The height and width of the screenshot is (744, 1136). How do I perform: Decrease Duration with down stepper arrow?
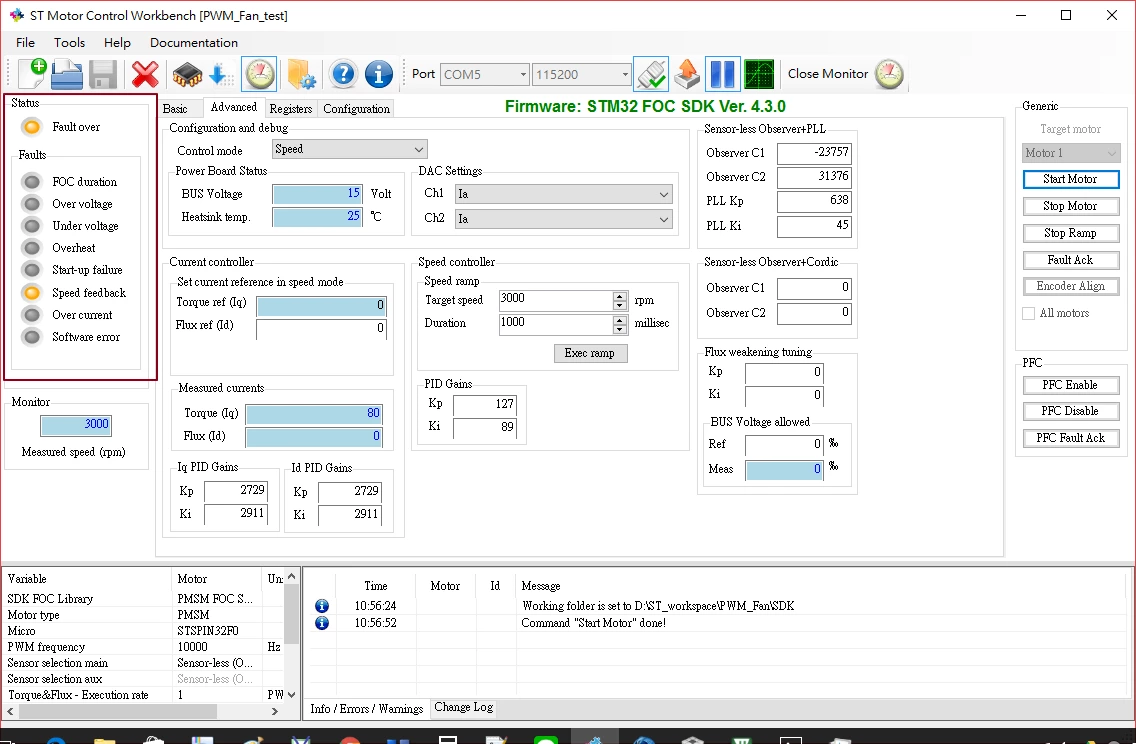pyautogui.click(x=619, y=329)
